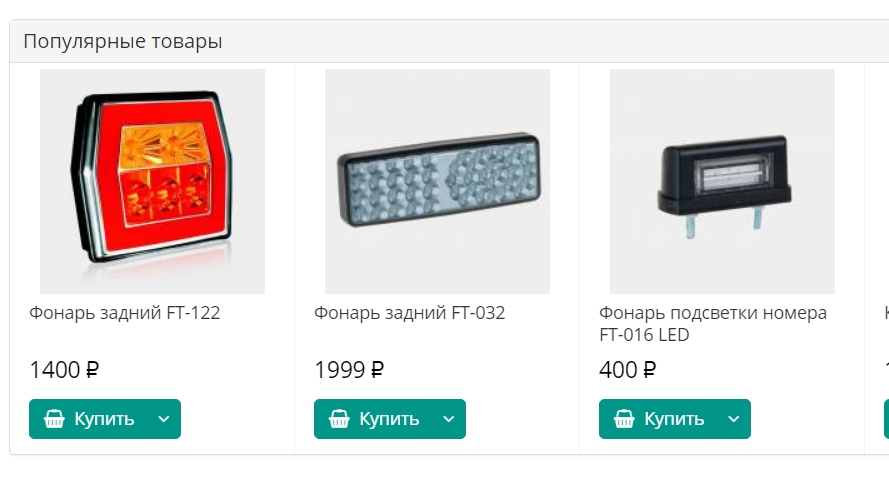The image size is (889, 480).
Task: Open the red FT-122 tail light image
Action: click(153, 181)
